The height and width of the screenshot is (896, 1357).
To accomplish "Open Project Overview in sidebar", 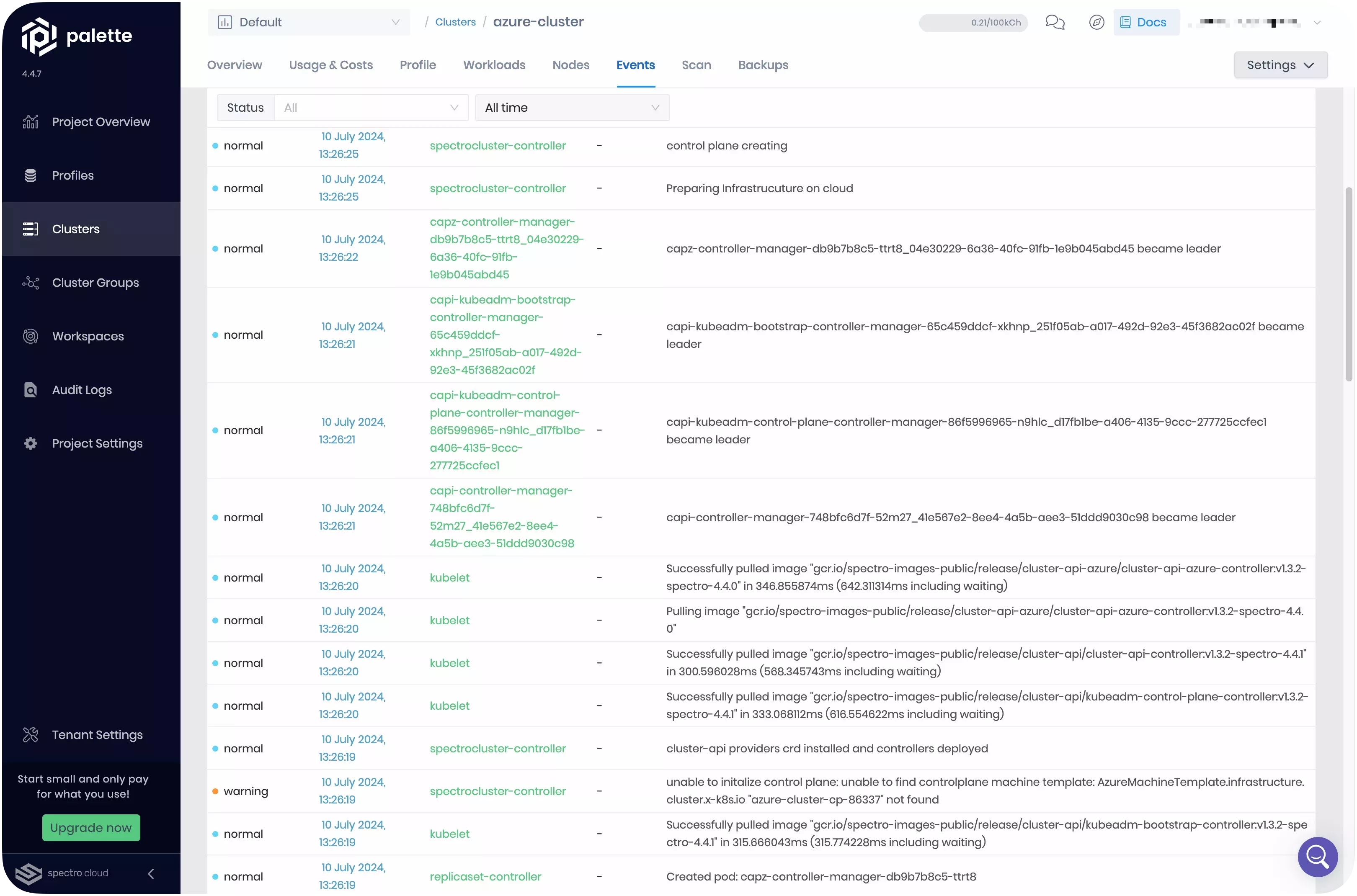I will [91, 122].
